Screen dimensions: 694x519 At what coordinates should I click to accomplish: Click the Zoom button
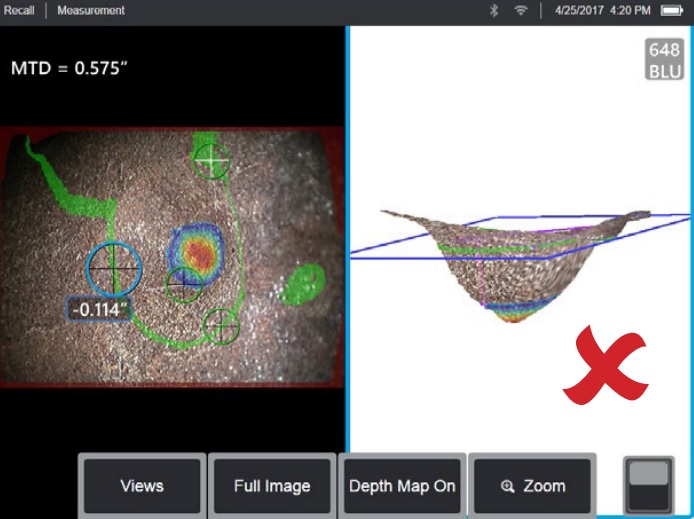tap(532, 486)
